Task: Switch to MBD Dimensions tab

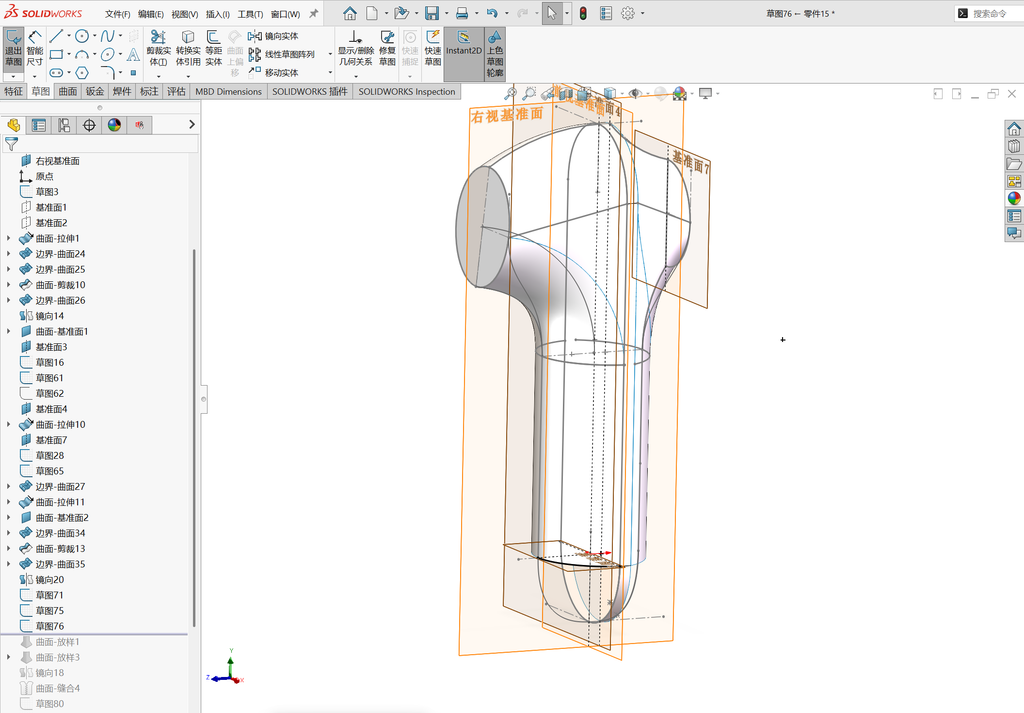Action: click(x=229, y=91)
